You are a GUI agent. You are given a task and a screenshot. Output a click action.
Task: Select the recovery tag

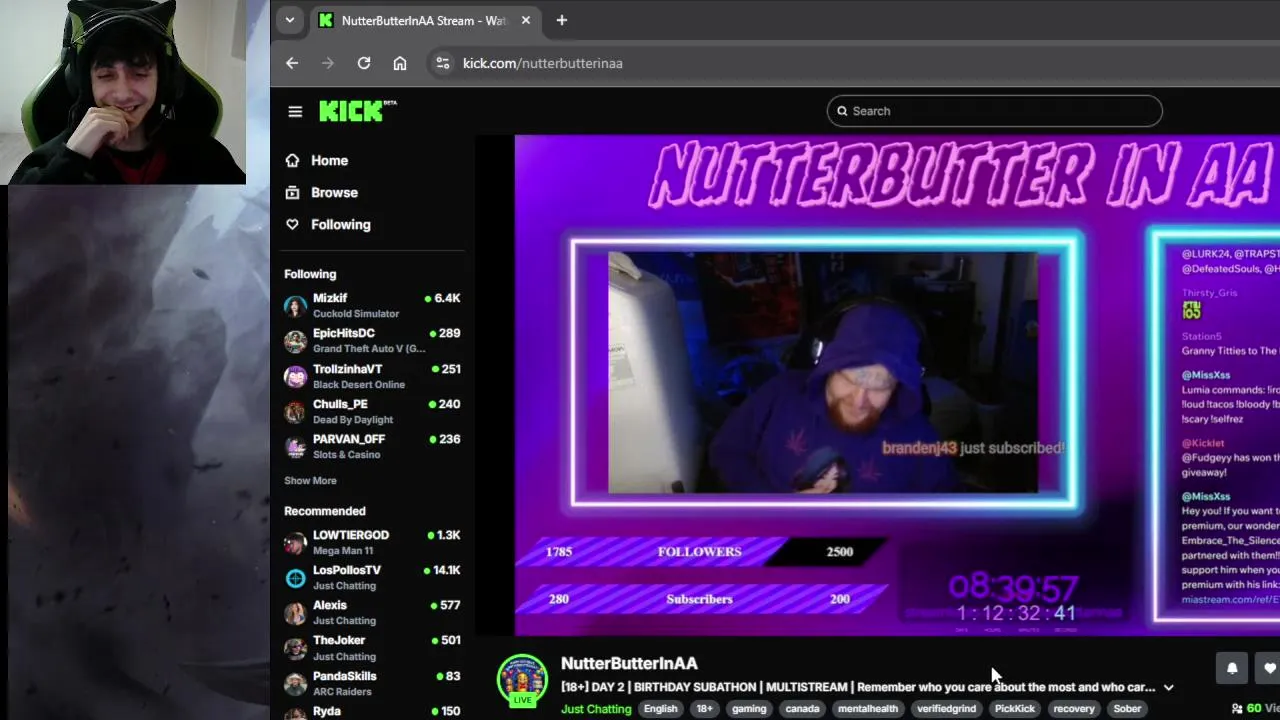(x=1074, y=709)
